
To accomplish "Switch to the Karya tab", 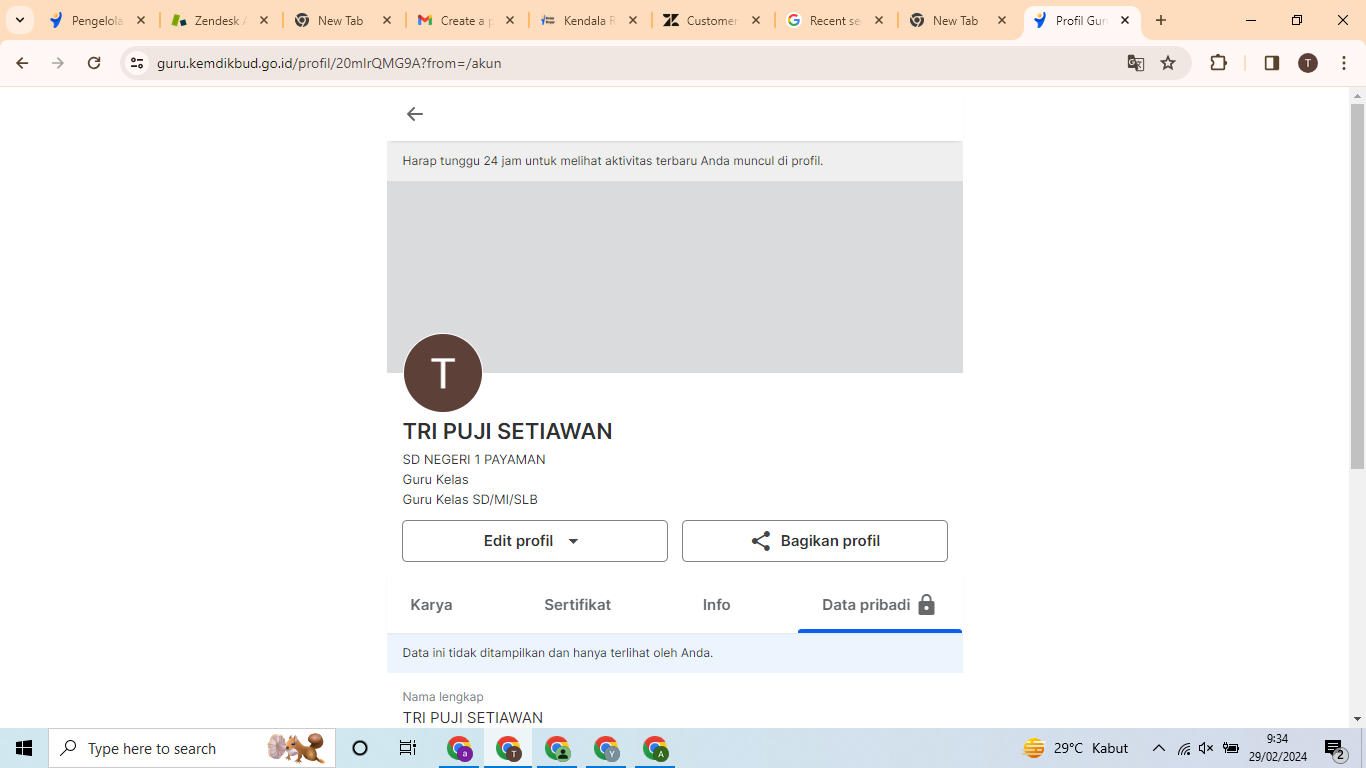I will pyautogui.click(x=431, y=605).
